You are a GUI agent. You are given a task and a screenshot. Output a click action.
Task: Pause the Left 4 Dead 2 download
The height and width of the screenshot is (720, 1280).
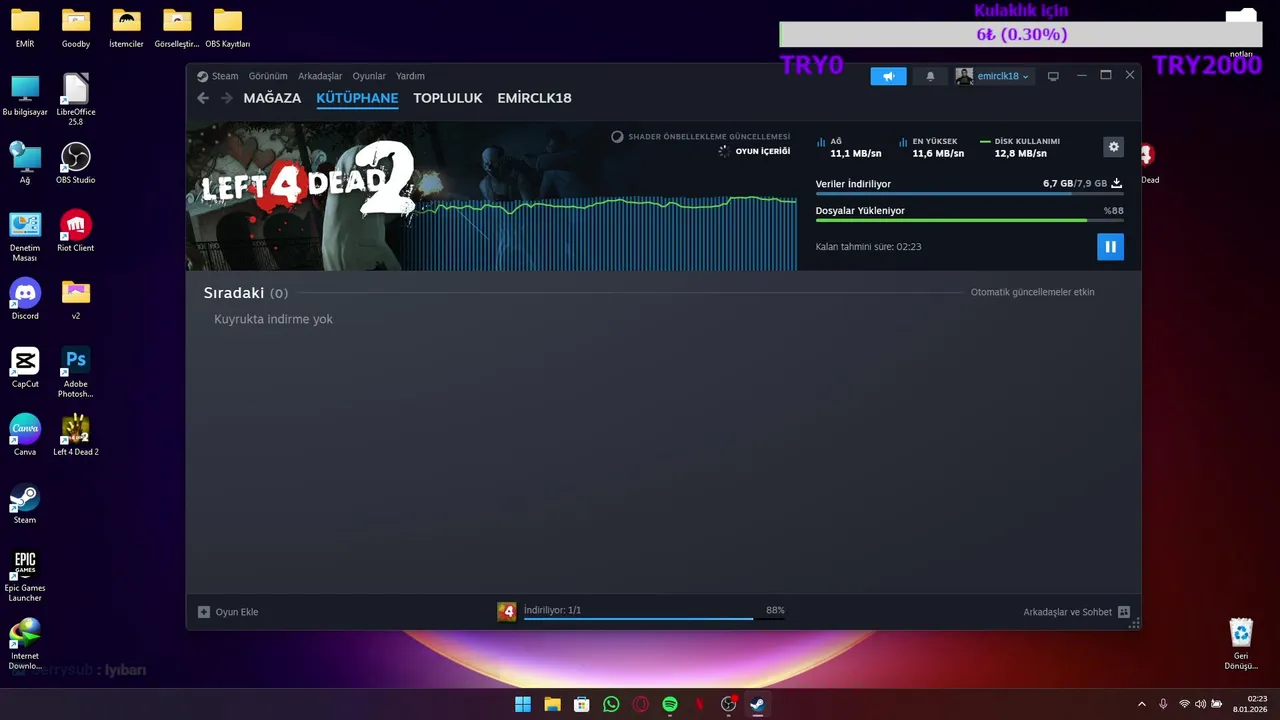(x=1110, y=247)
